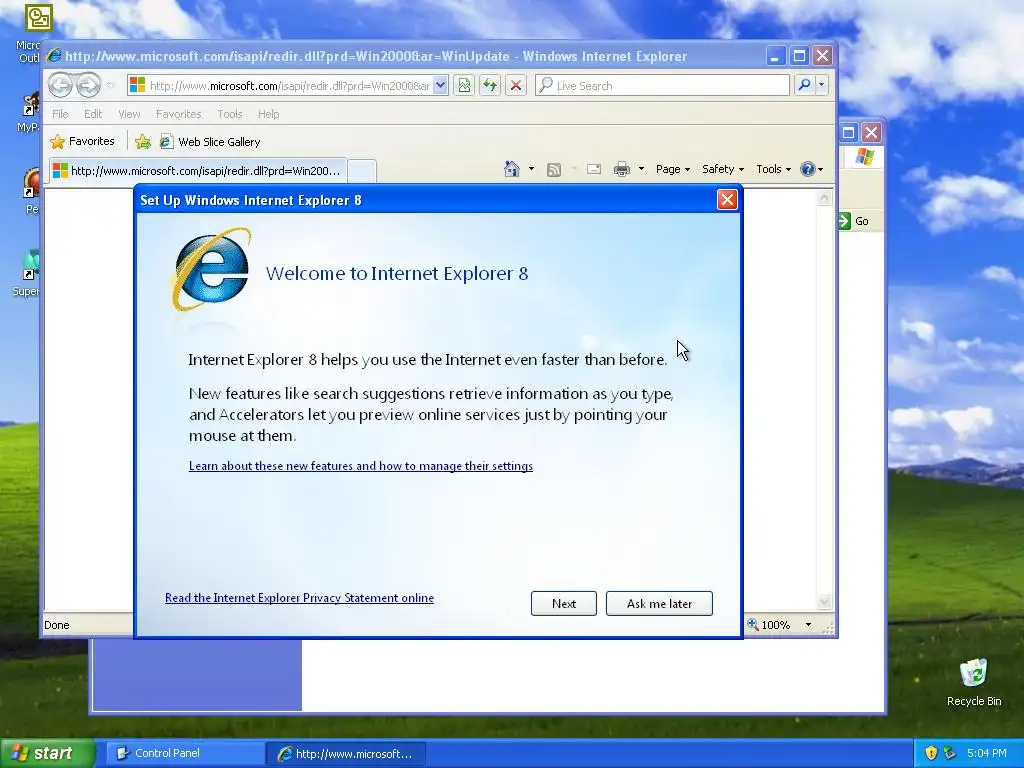The width and height of the screenshot is (1024, 768).
Task: Open Internet Explorer Privacy Statement online link
Action: coord(299,598)
